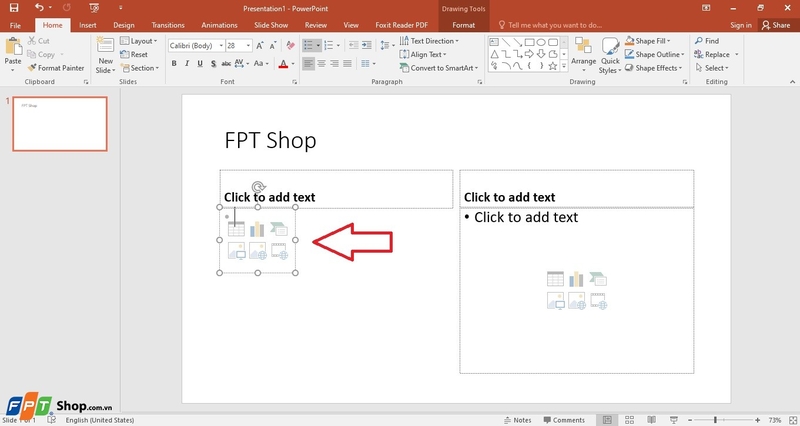Click the Share button

776,25
